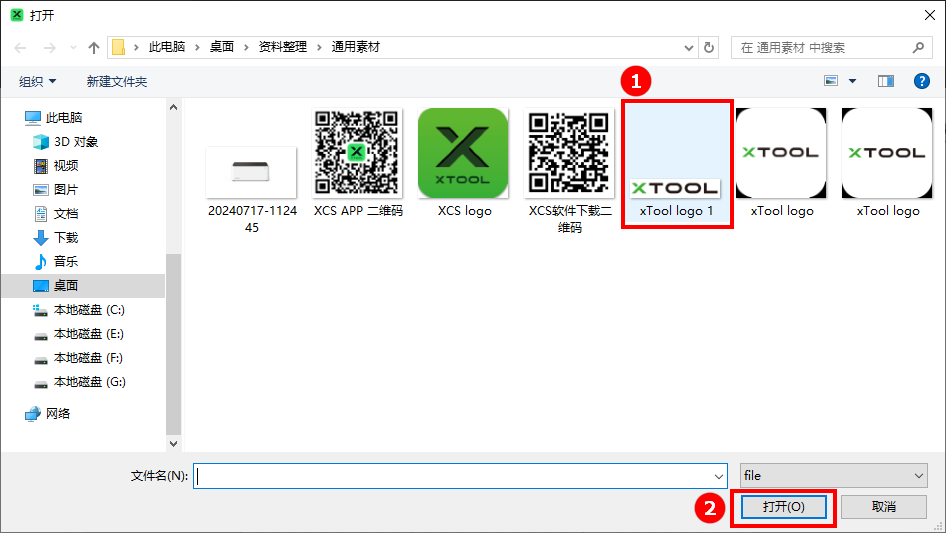Select 此电脑 in the navigation tree
Image resolution: width=946 pixels, height=533 pixels.
(54, 118)
